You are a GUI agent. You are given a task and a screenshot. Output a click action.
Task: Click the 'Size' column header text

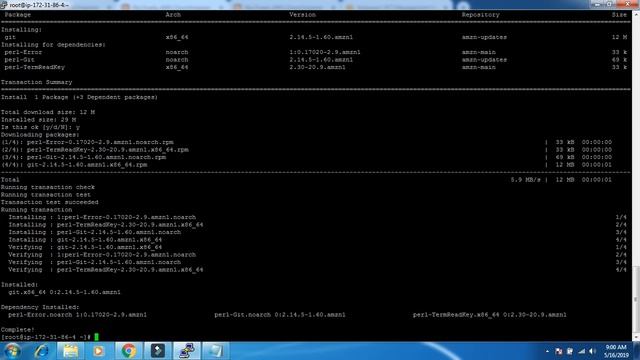pyautogui.click(x=619, y=15)
